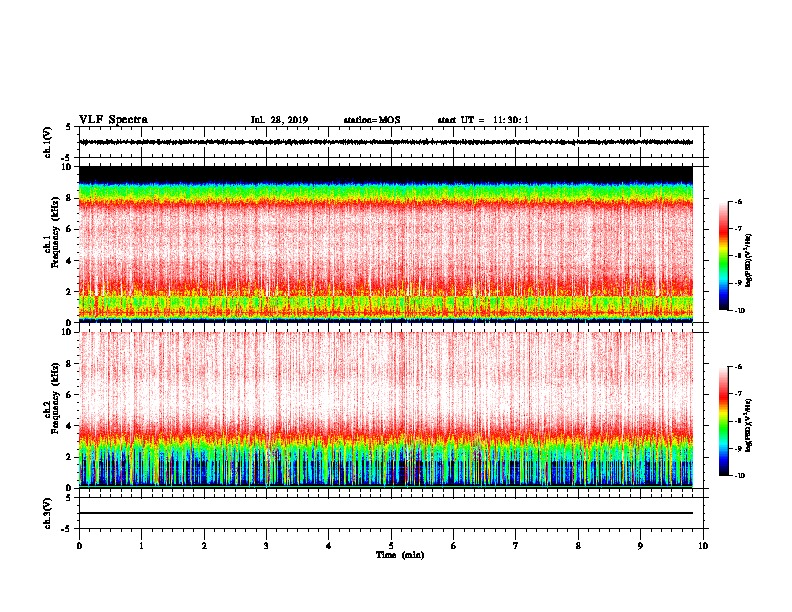Image resolution: width=792 pixels, height=612 pixels.
Task: Select the date text "Jul. 28, 2019"
Action: pos(279,120)
